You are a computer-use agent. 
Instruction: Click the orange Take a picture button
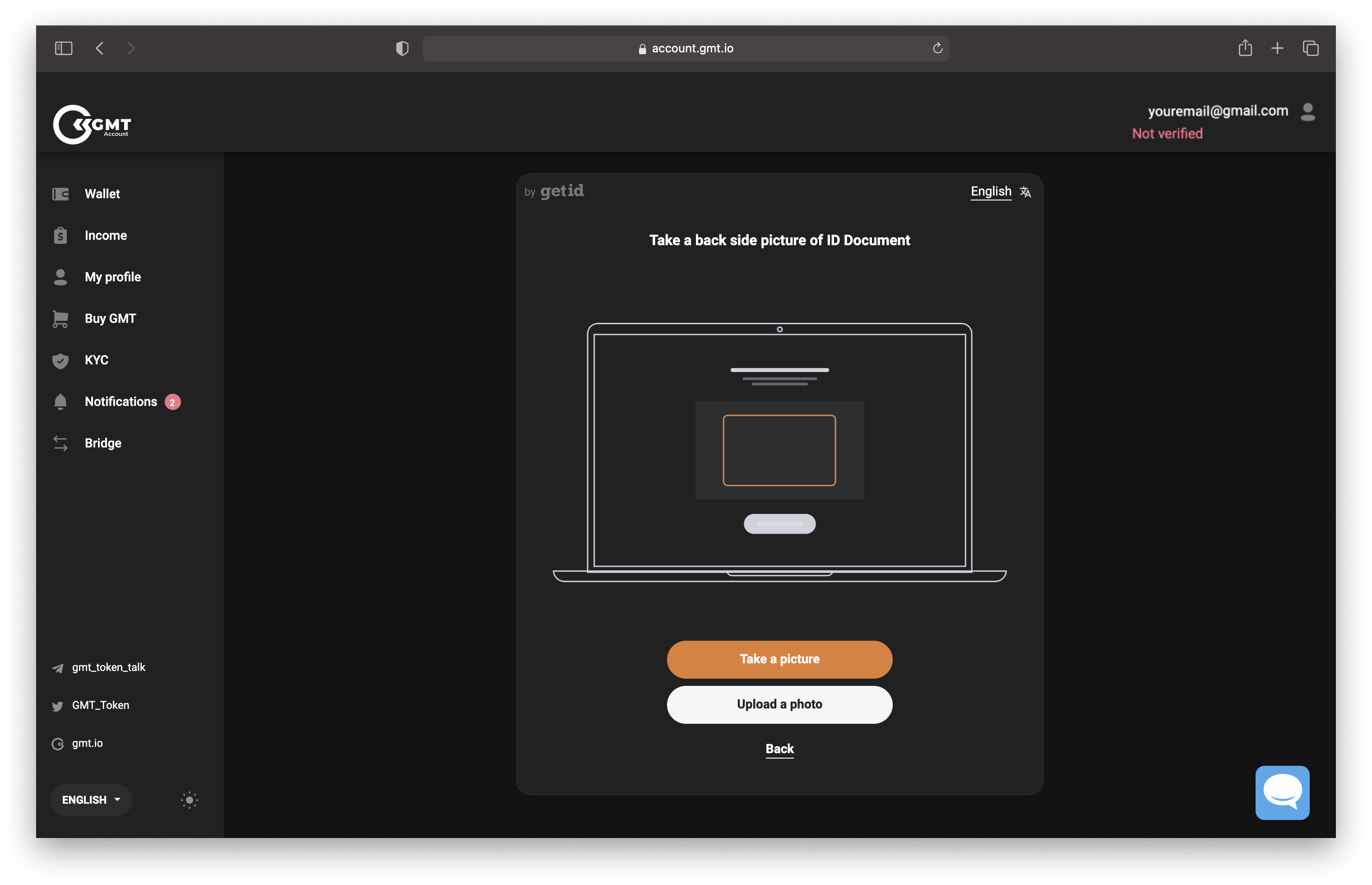(779, 659)
